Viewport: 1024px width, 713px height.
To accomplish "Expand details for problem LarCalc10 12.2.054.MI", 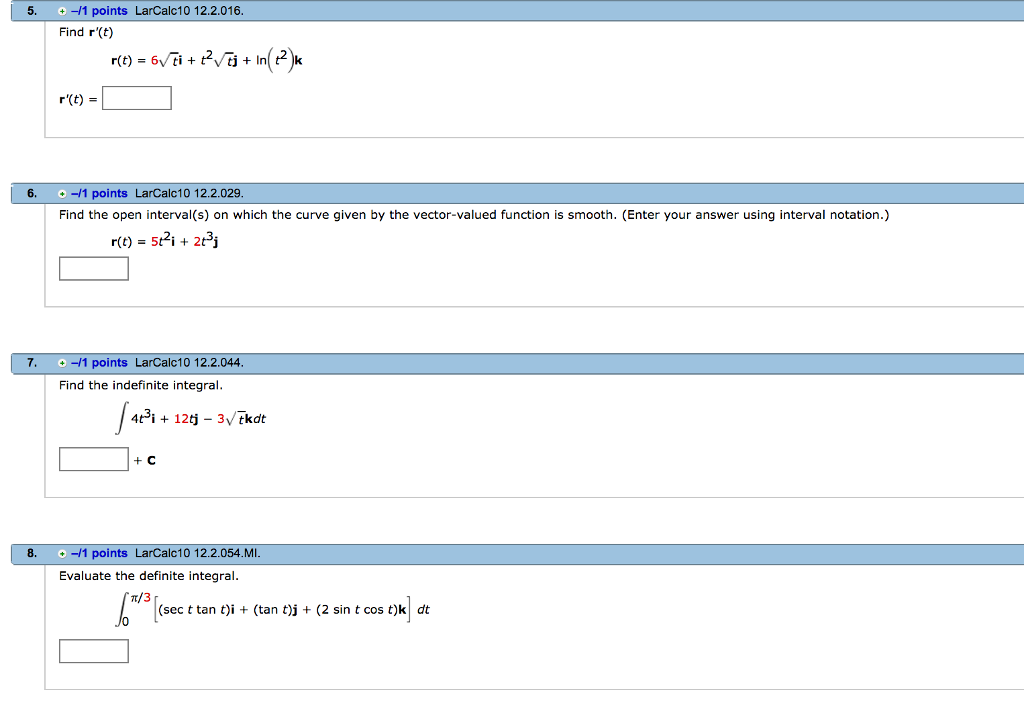I will [x=62, y=553].
